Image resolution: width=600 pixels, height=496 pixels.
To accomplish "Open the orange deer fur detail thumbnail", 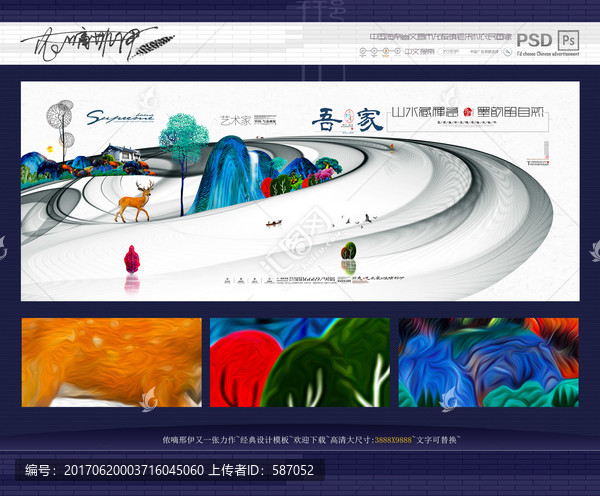I will 112,362.
